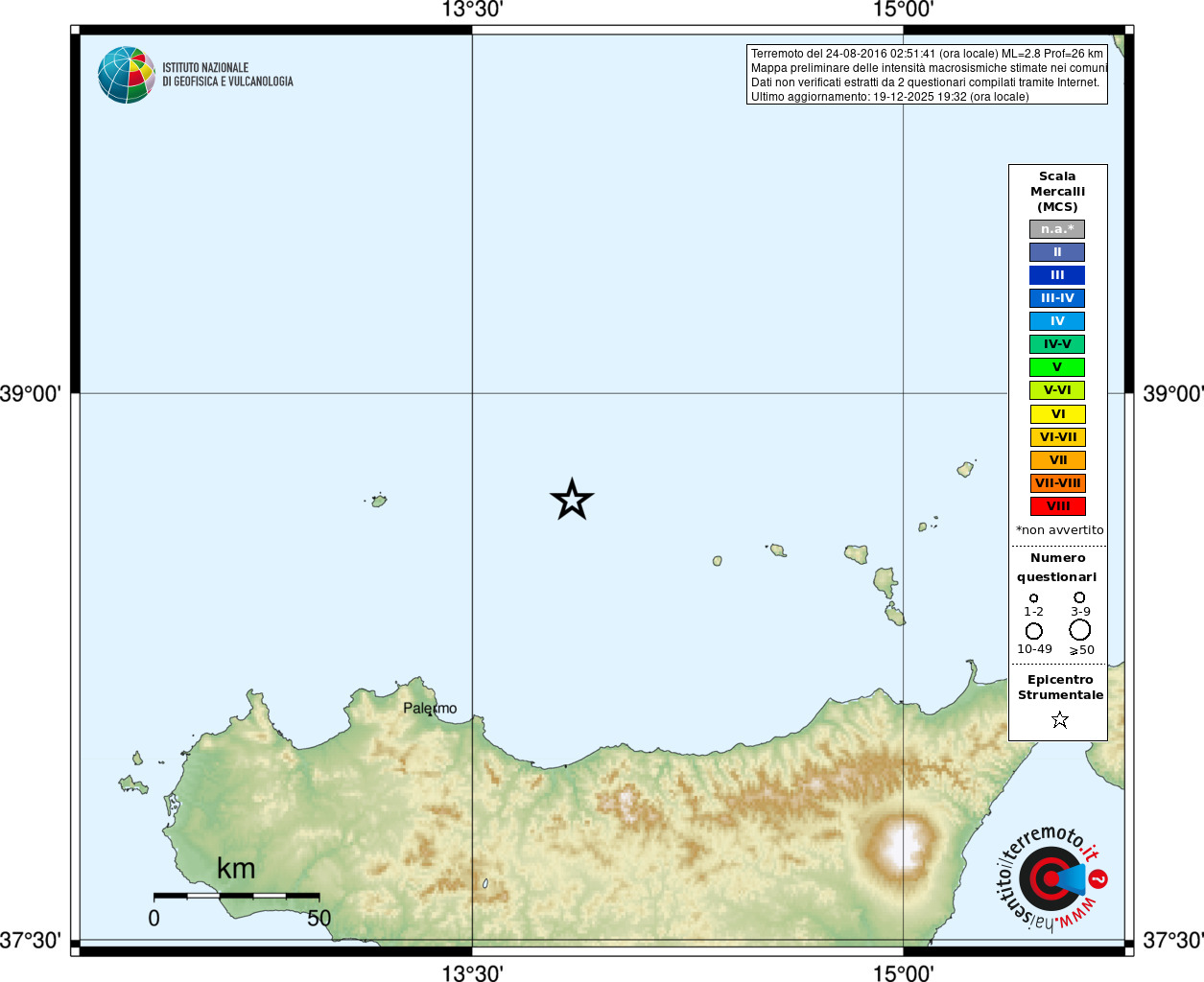
Task: Click the V-VI legend swatch
Action: pyautogui.click(x=1057, y=390)
